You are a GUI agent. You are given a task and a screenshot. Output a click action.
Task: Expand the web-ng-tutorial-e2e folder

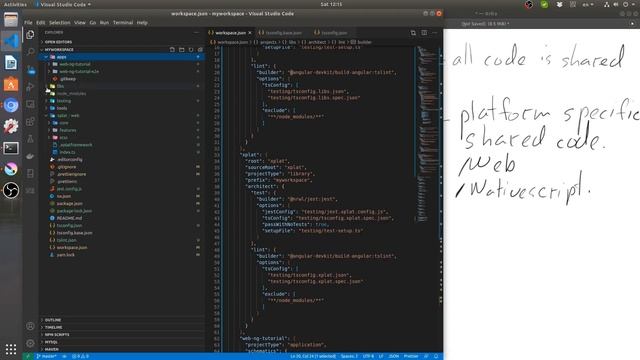click(122, 71)
